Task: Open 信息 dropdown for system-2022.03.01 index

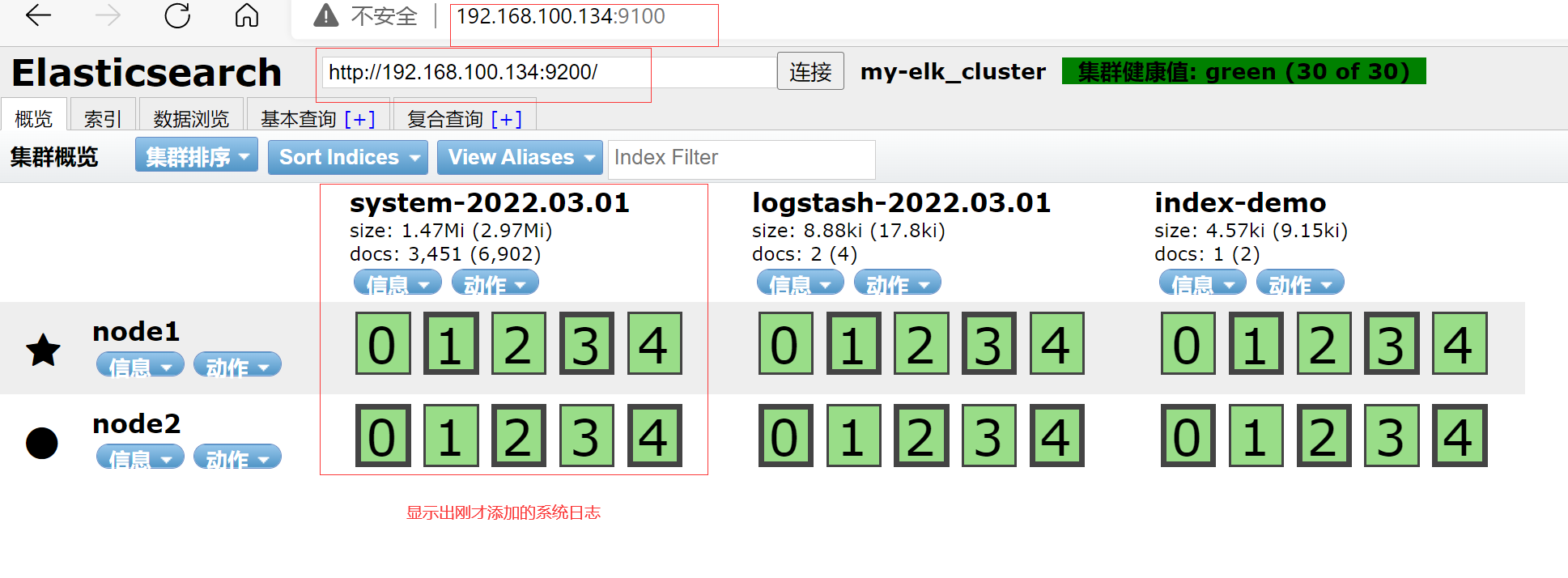Action: point(397,283)
